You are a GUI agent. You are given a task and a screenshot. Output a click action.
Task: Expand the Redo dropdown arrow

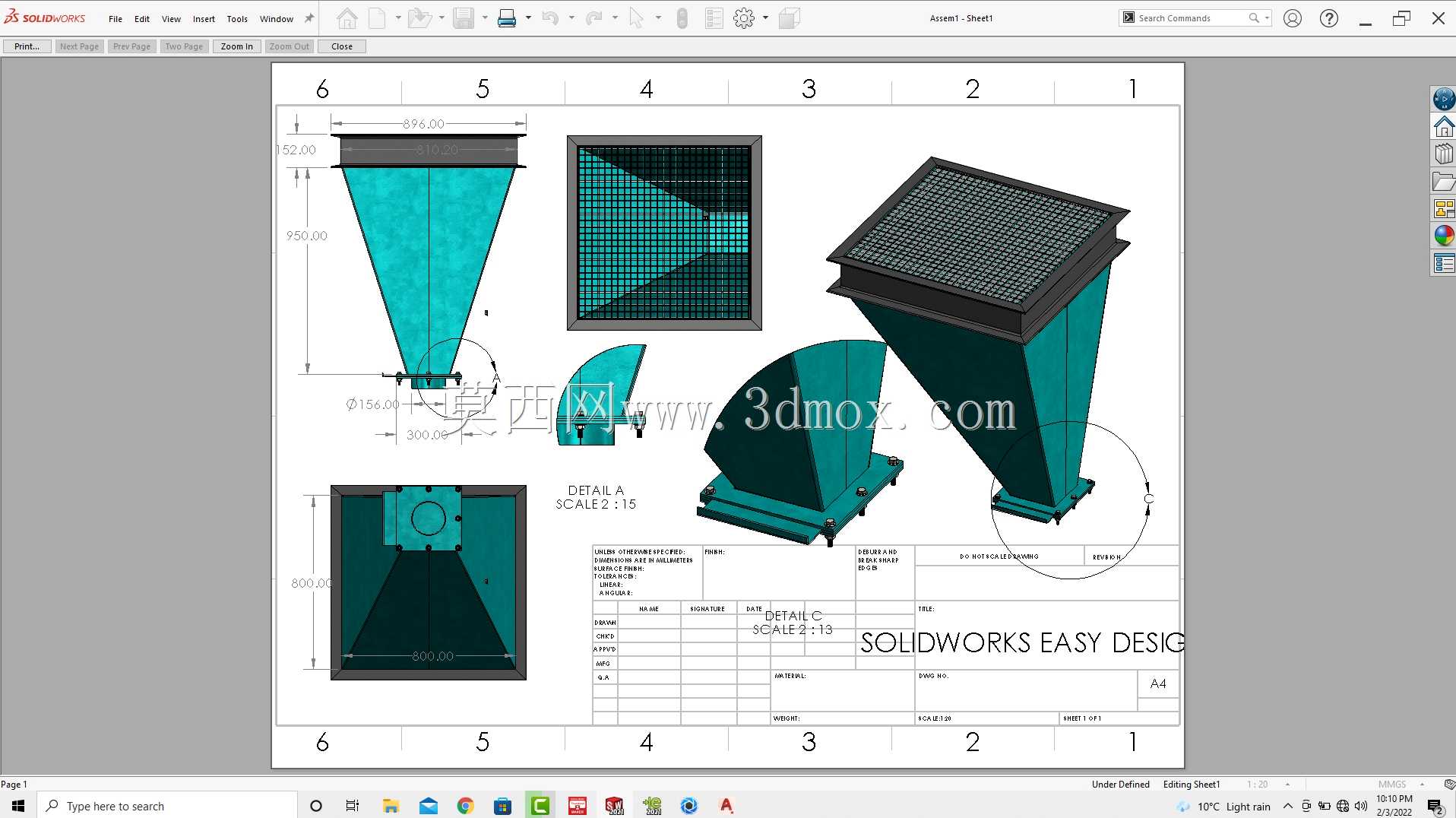click(614, 17)
